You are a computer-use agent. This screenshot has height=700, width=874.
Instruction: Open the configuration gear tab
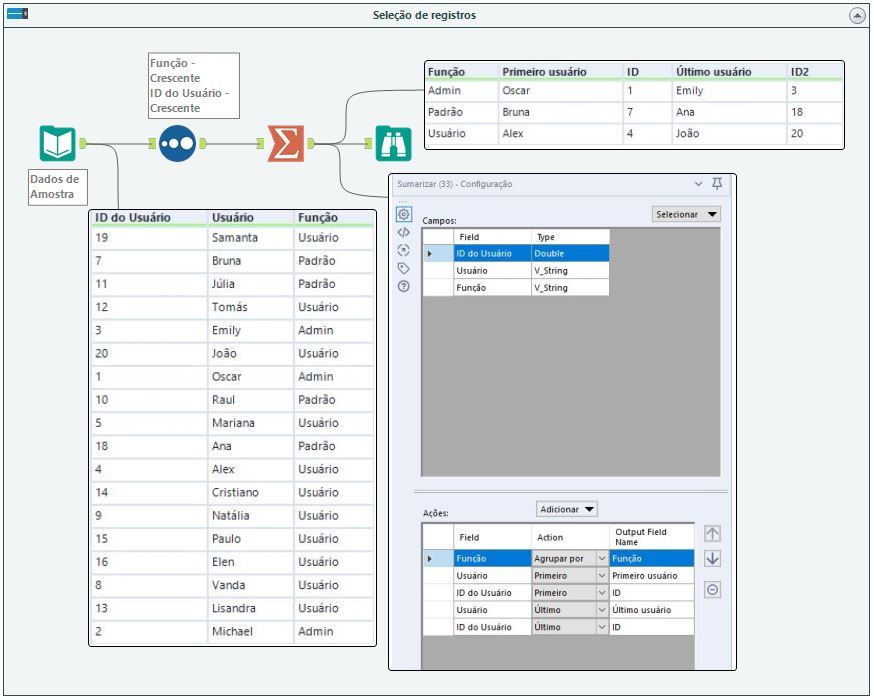pyautogui.click(x=404, y=214)
